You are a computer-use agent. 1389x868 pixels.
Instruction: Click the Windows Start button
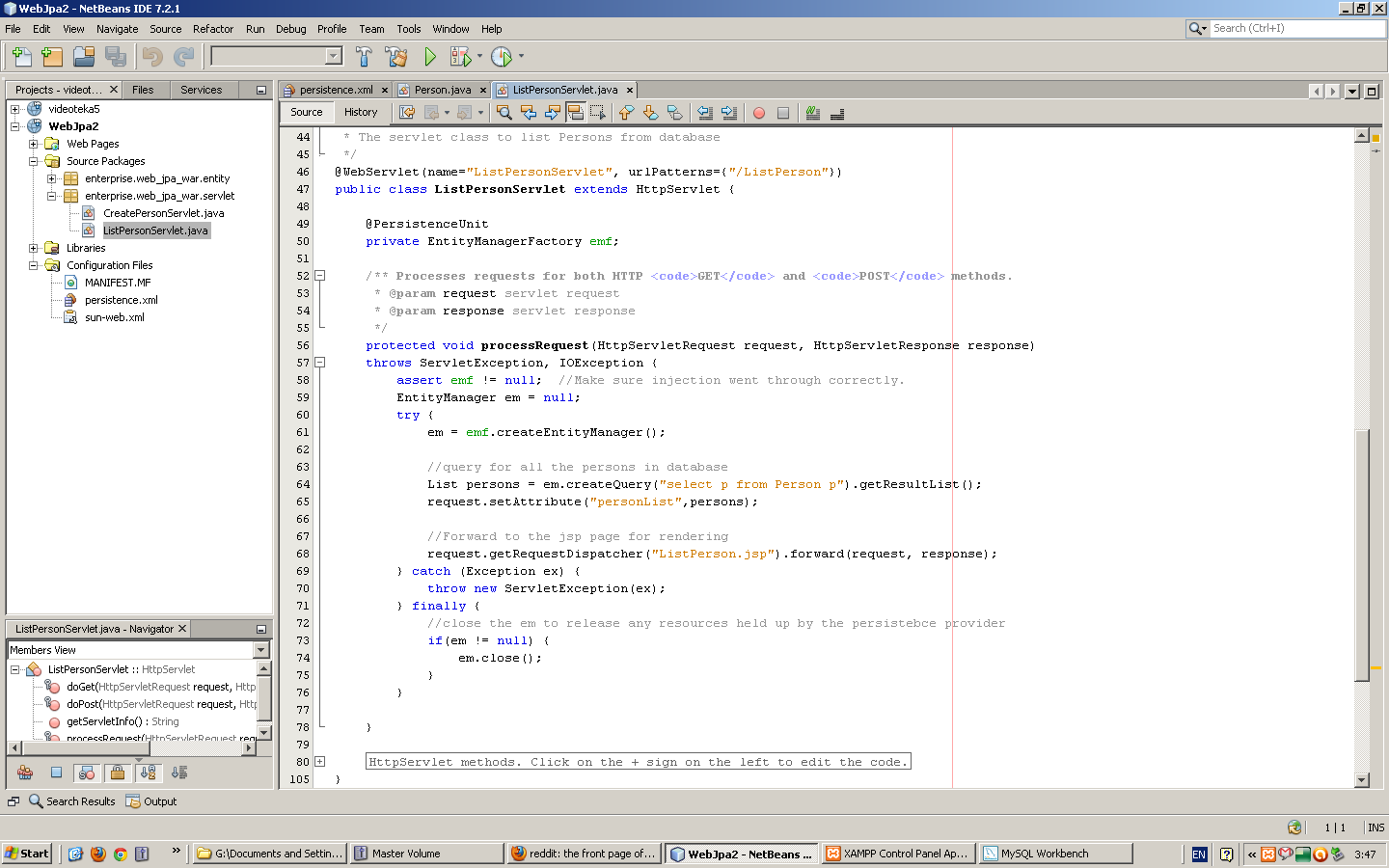[27, 854]
